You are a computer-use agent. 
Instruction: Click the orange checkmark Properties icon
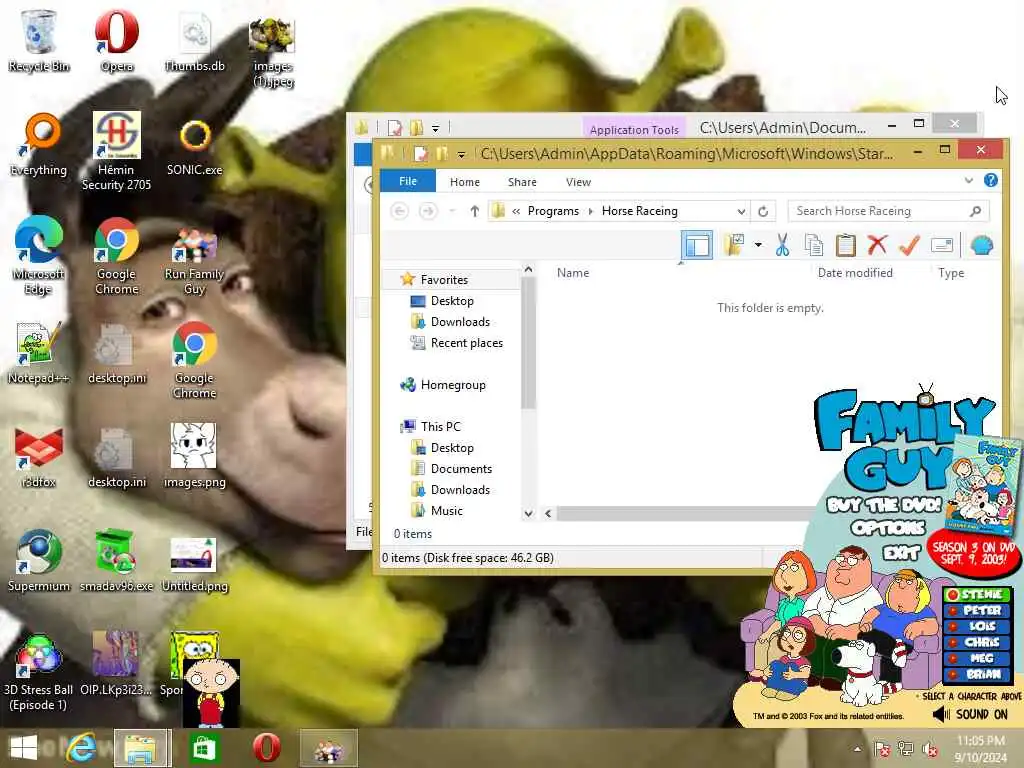[909, 245]
